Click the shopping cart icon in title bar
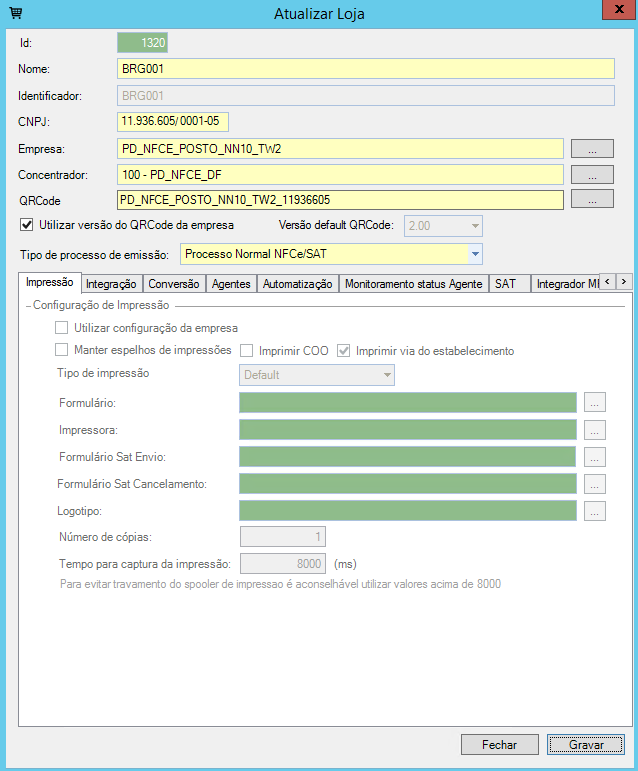 coord(15,14)
